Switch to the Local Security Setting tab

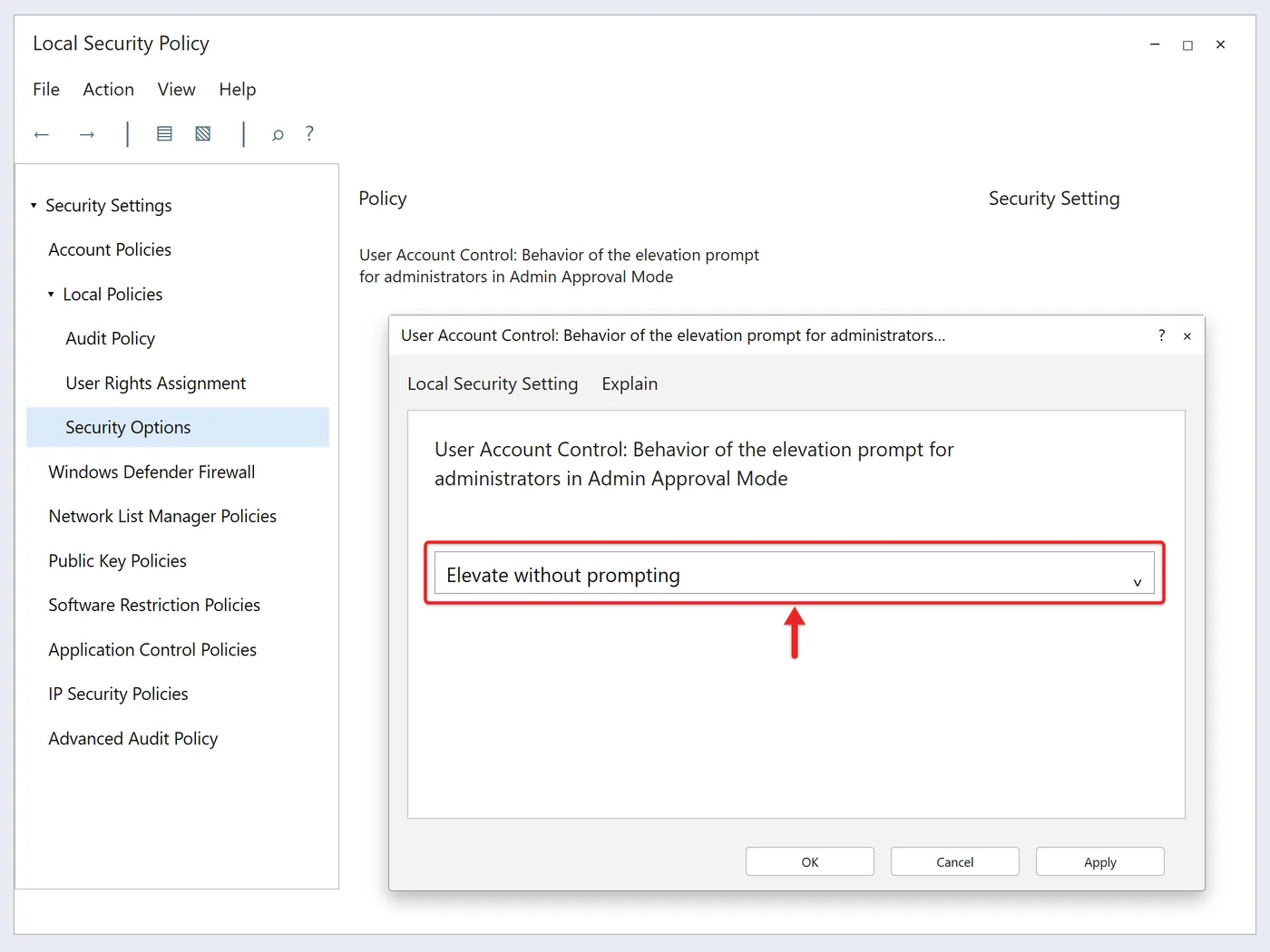(x=493, y=384)
